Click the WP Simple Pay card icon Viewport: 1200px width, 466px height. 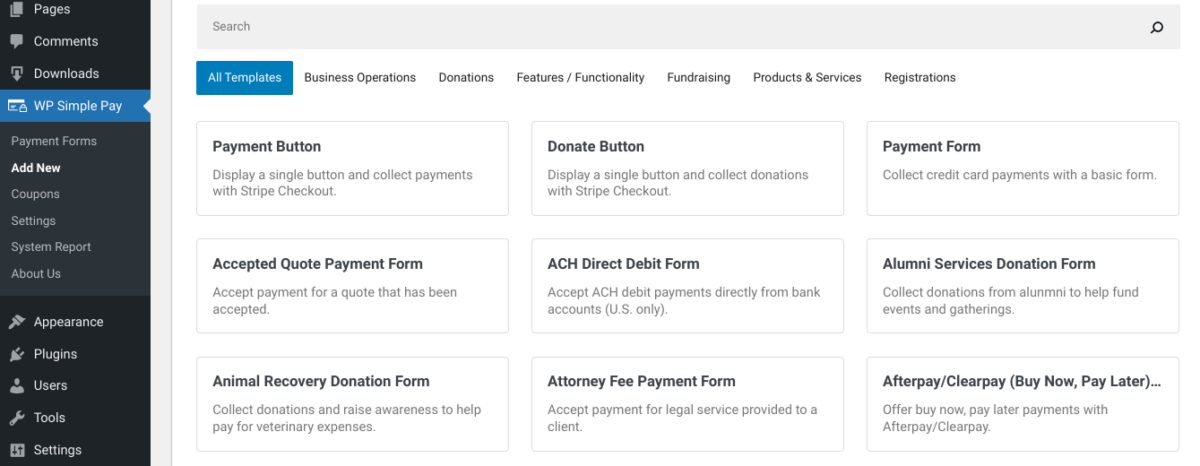point(17,106)
